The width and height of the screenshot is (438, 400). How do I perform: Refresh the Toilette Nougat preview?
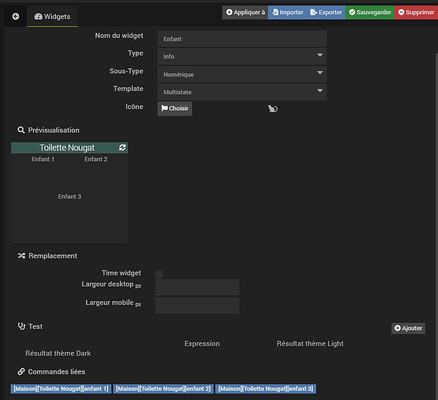(122, 148)
